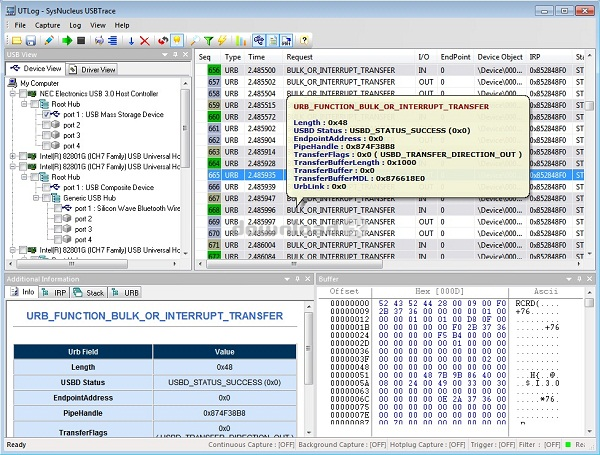Open the Capture menu
The height and width of the screenshot is (455, 600).
click(47, 25)
